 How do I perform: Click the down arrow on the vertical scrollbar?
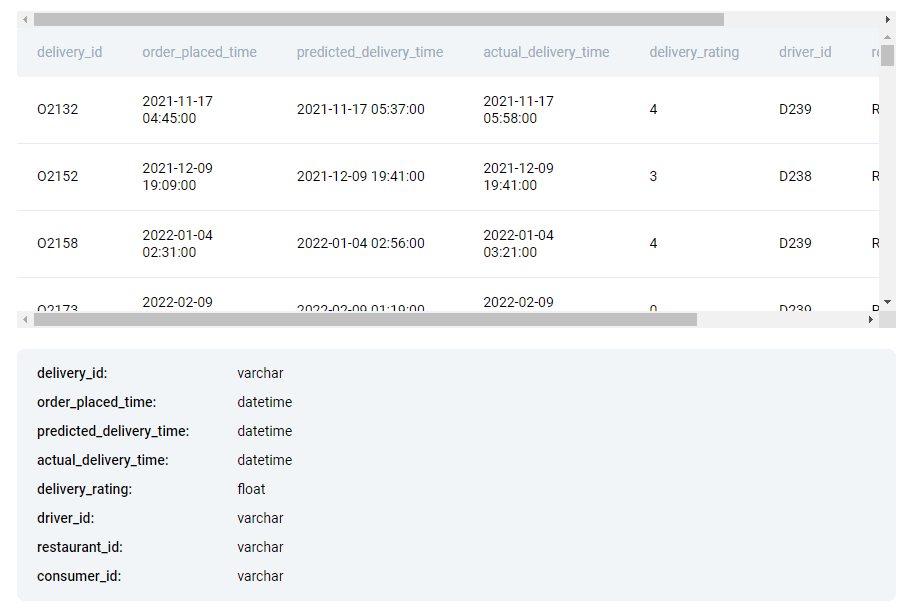coord(888,302)
